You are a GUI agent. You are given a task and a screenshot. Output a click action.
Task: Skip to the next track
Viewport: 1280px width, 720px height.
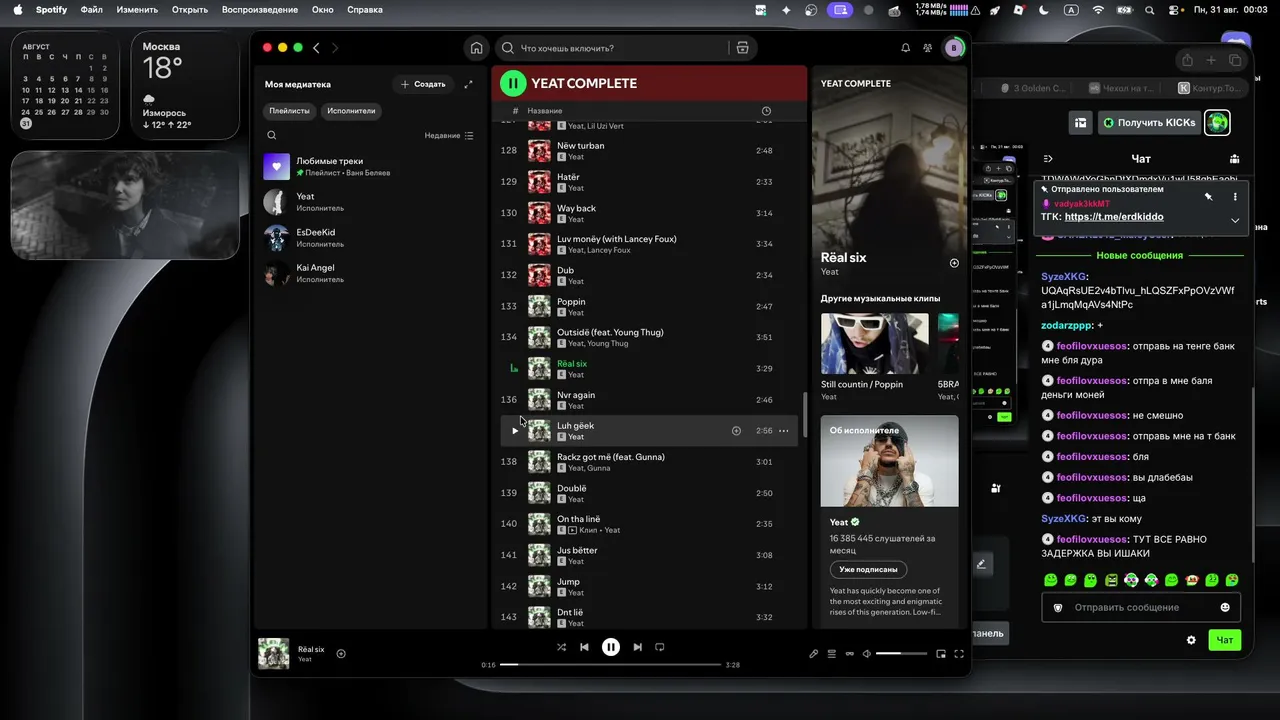click(x=637, y=647)
